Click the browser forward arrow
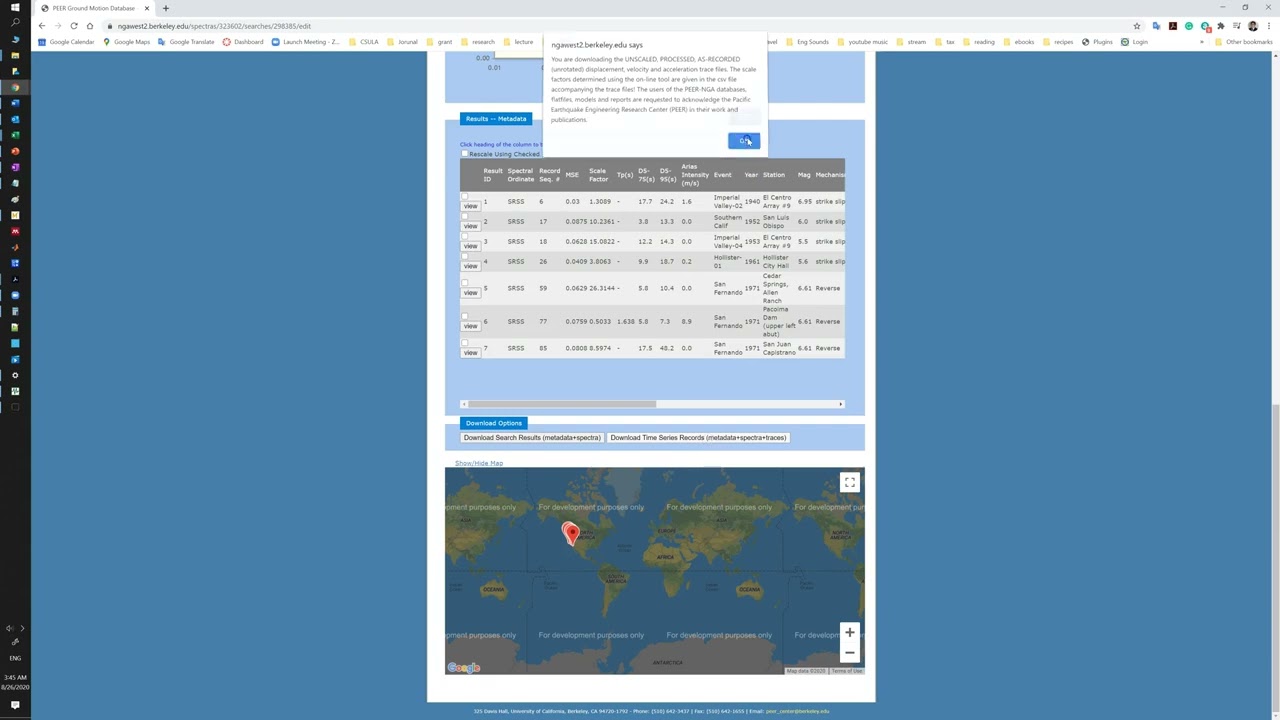The width and height of the screenshot is (1280, 720). click(x=58, y=26)
